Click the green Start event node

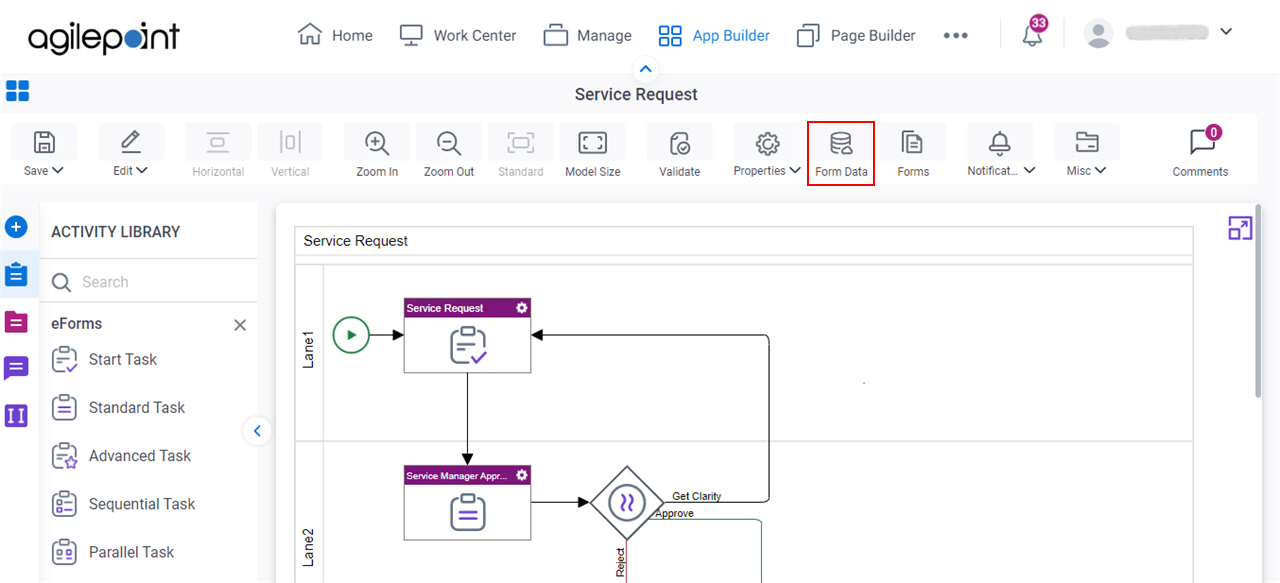click(x=351, y=335)
